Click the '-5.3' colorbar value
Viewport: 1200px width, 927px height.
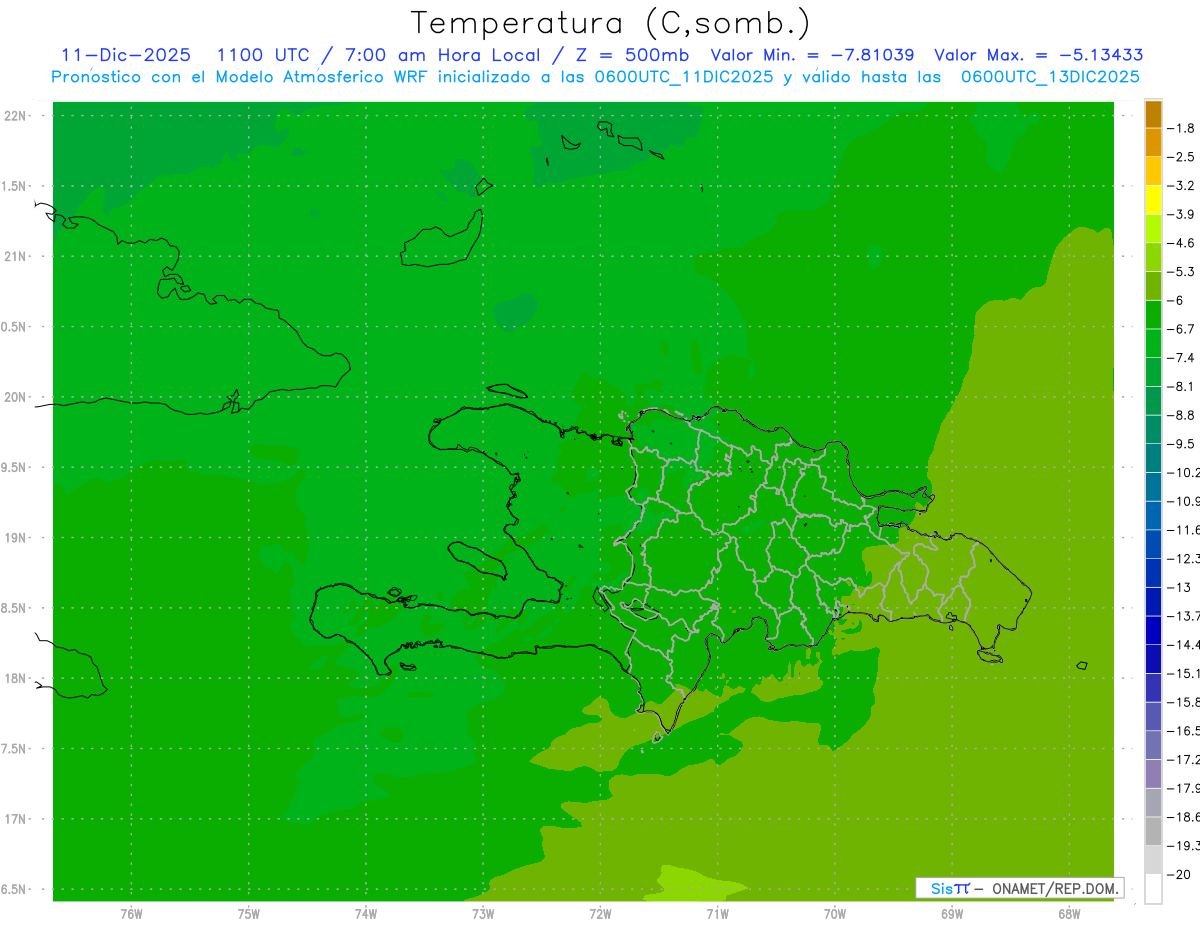(x=1181, y=272)
